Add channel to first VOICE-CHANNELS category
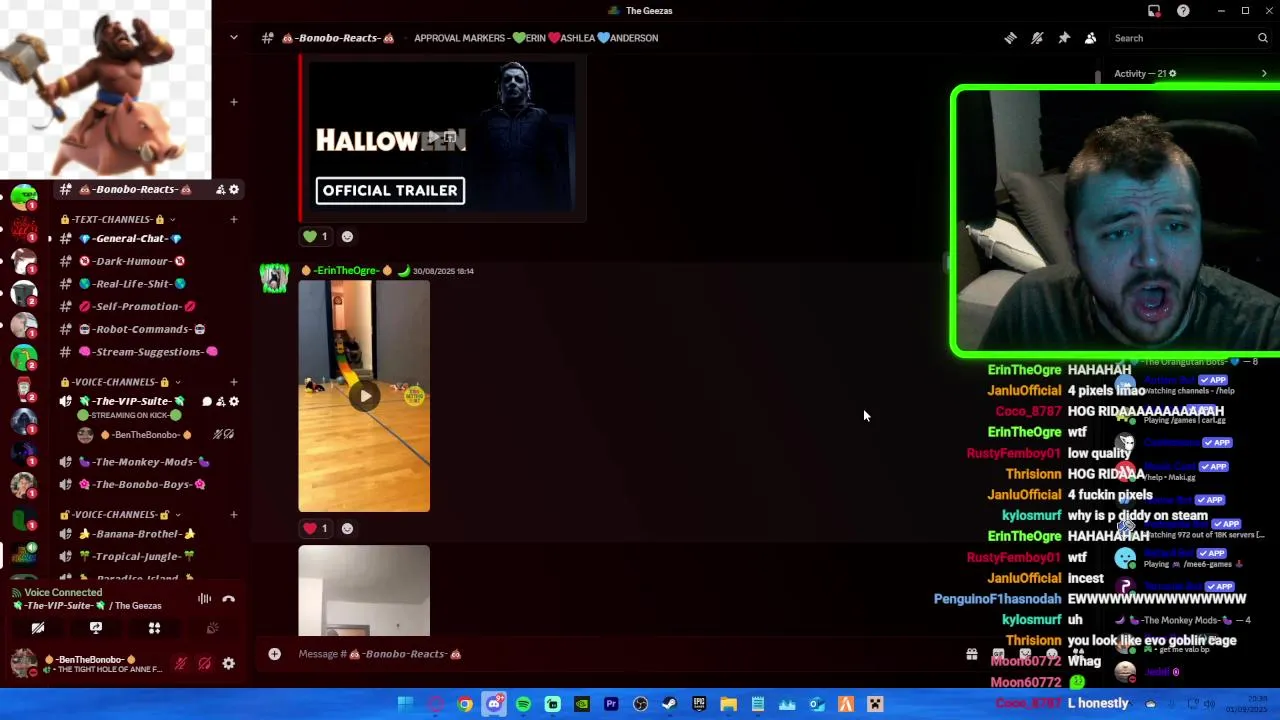 233,382
